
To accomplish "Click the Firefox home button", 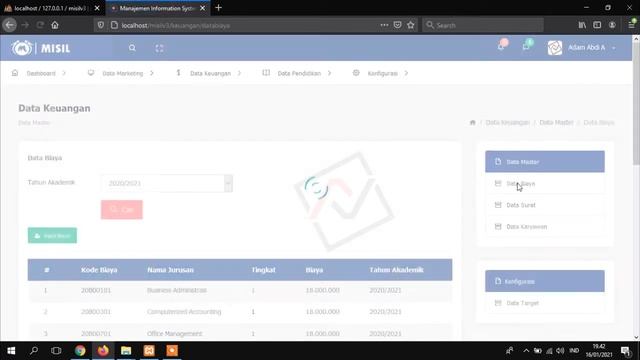I will pos(55,25).
